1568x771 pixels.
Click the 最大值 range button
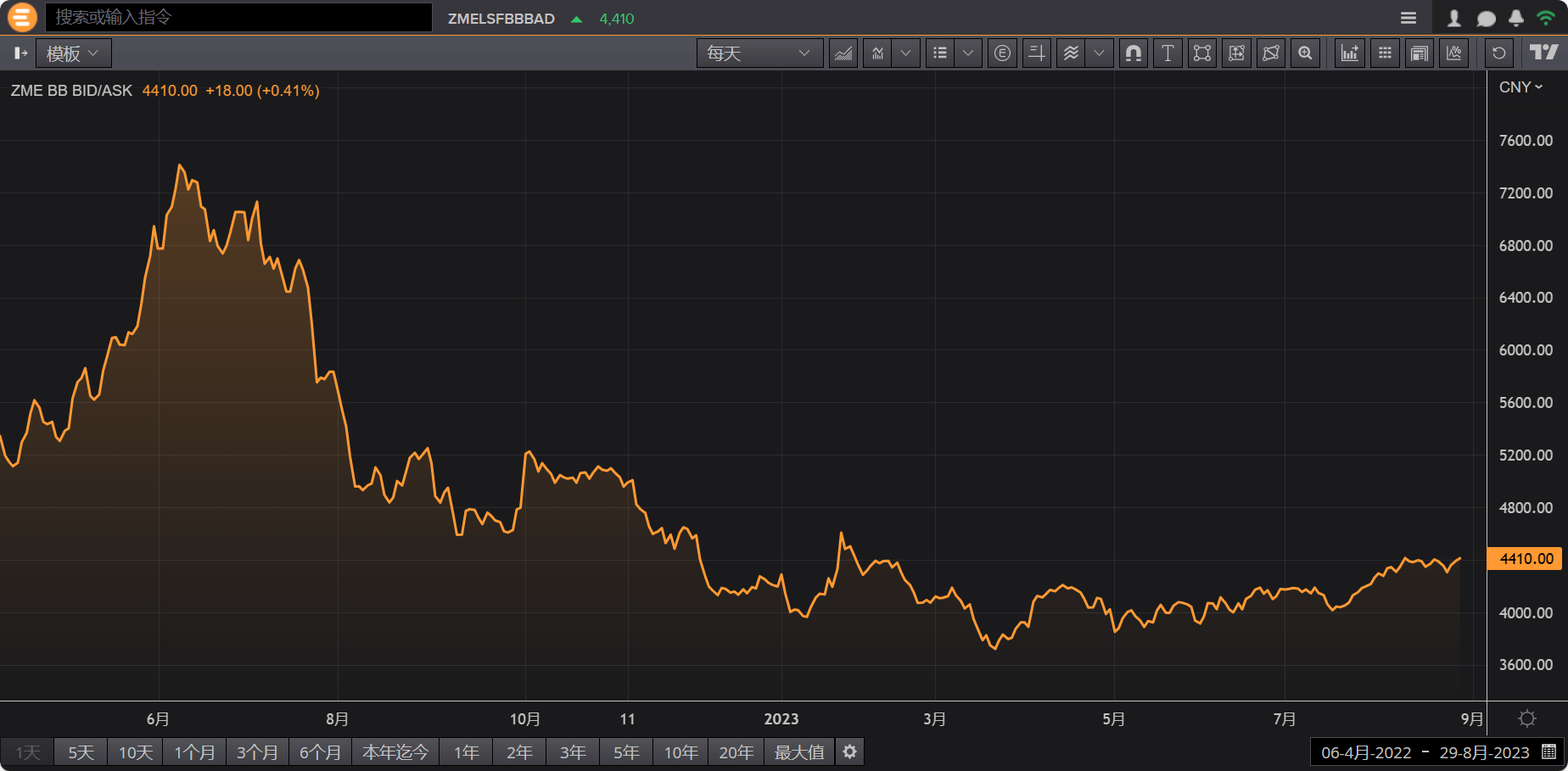point(798,752)
